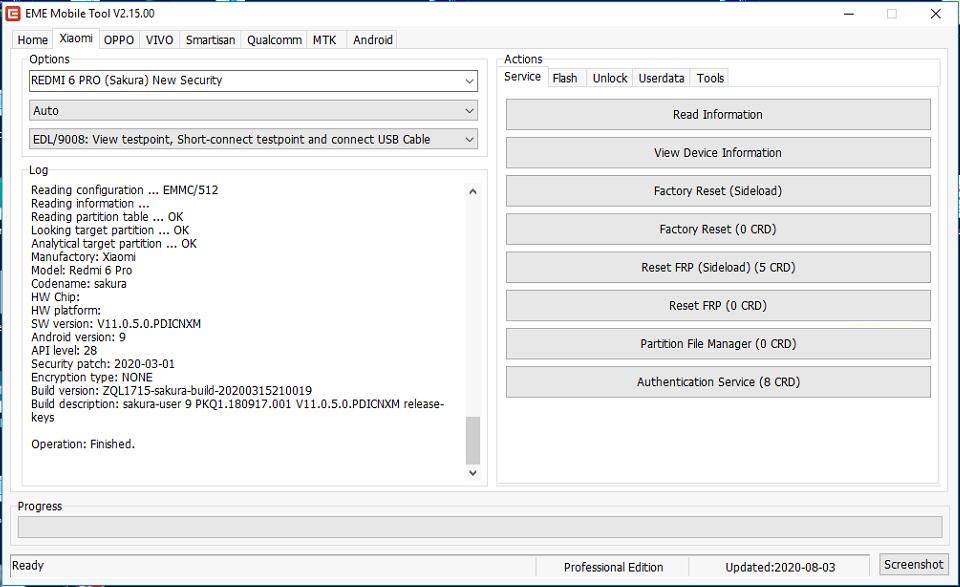Click Reset FRP (Sideload) (5 CRD)
This screenshot has height=587, width=960.
(x=718, y=267)
